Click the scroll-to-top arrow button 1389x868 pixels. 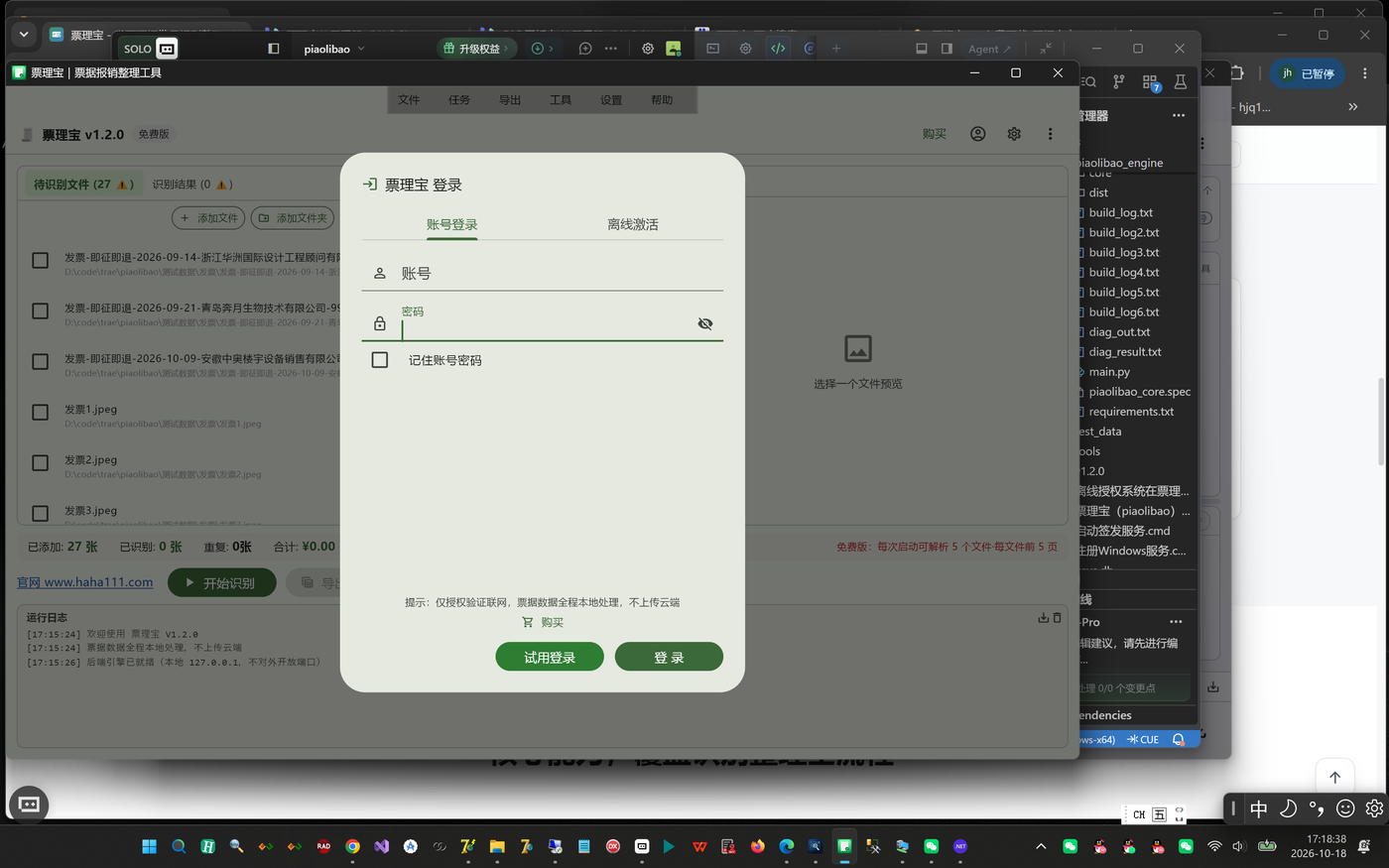[x=1335, y=778]
